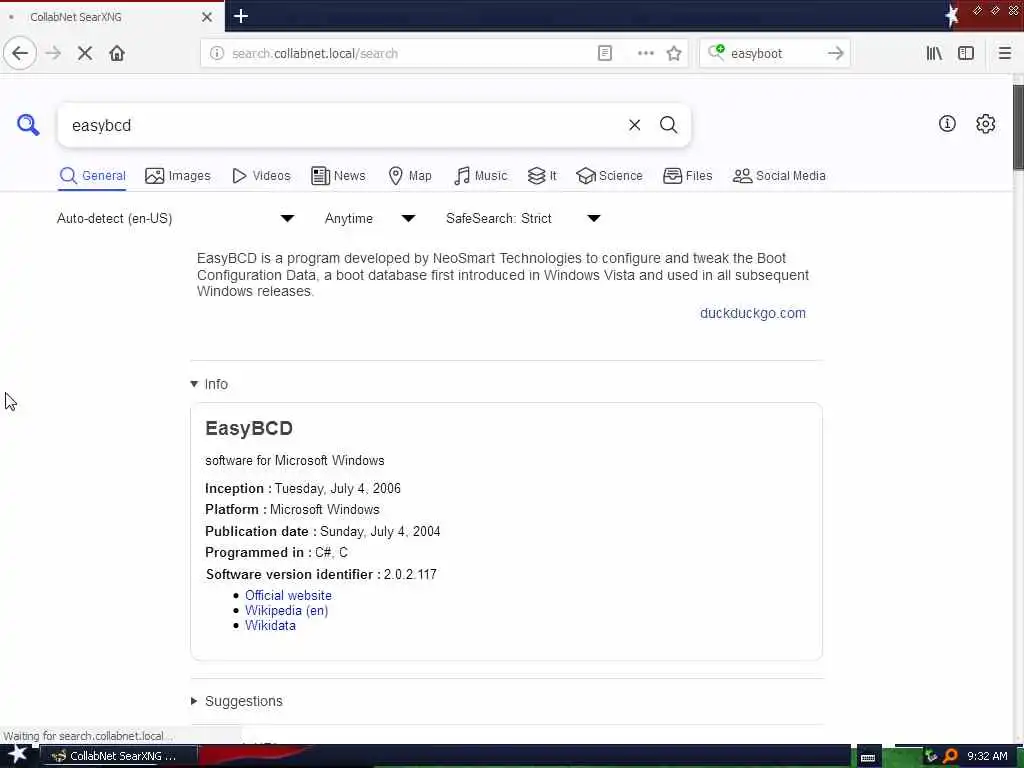The image size is (1024, 768).
Task: Open SearXNG preferences gear icon
Action: [985, 123]
